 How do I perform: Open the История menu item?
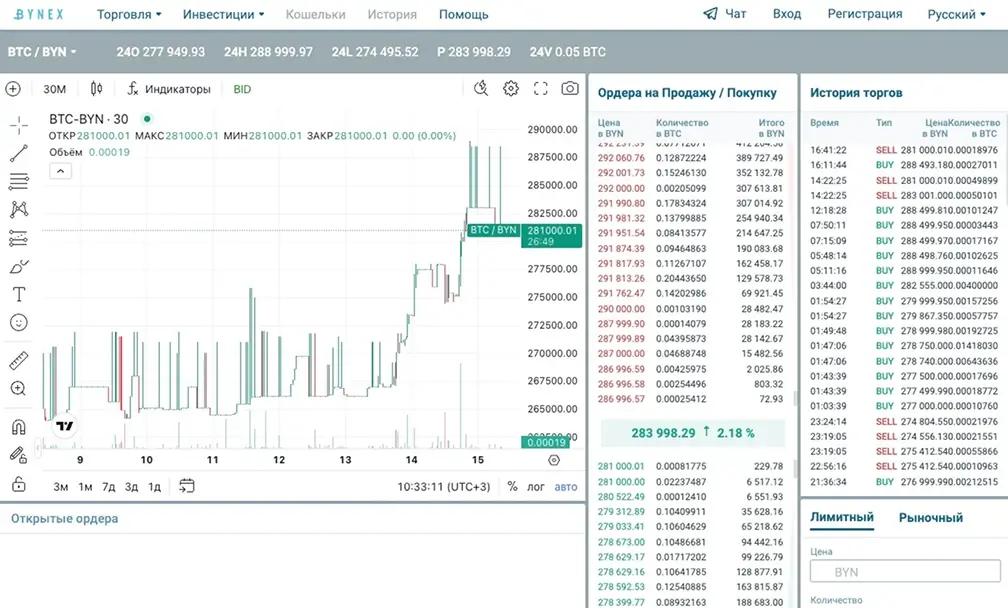pos(392,14)
